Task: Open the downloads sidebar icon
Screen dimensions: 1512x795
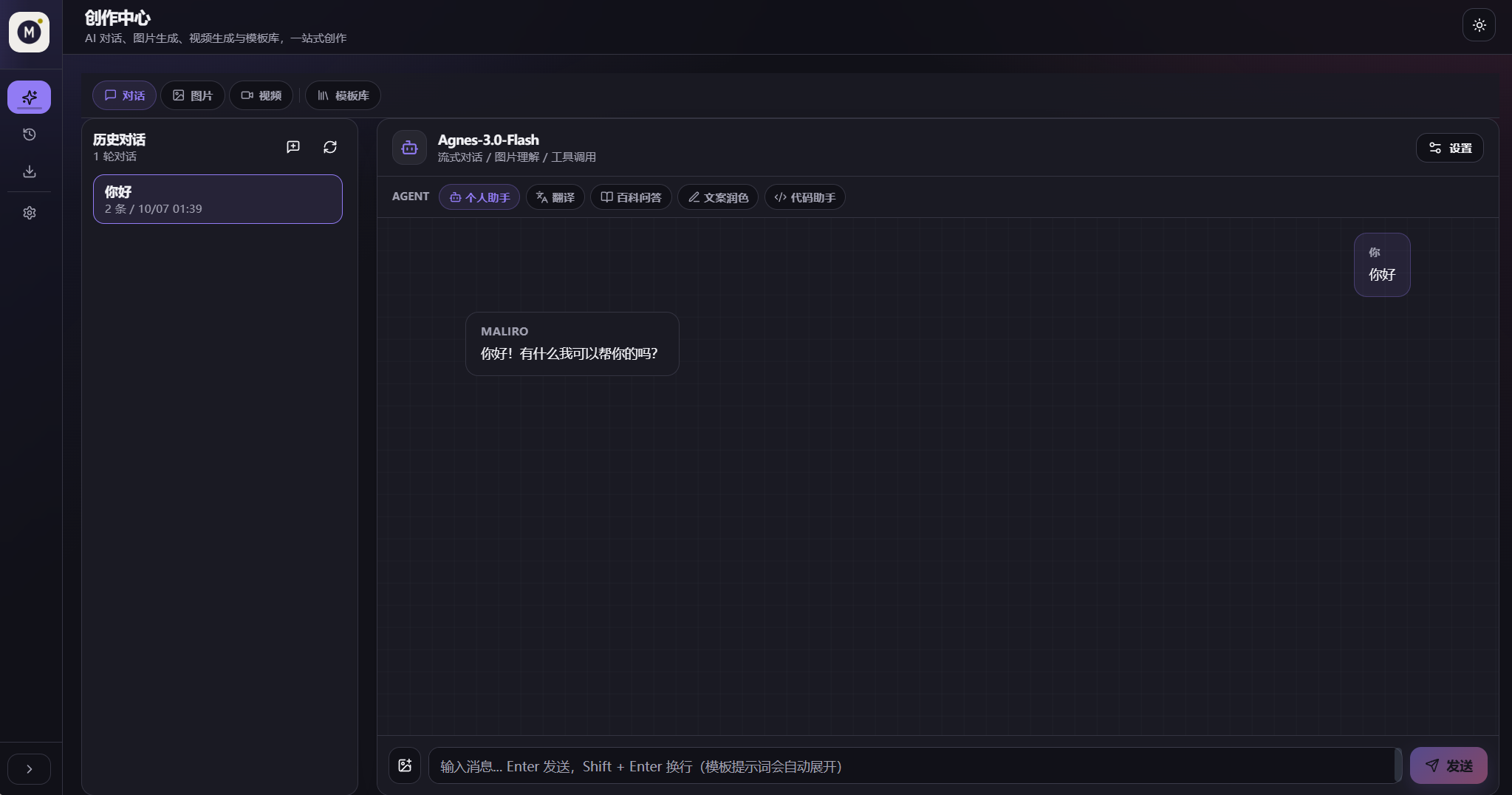Action: [30, 171]
